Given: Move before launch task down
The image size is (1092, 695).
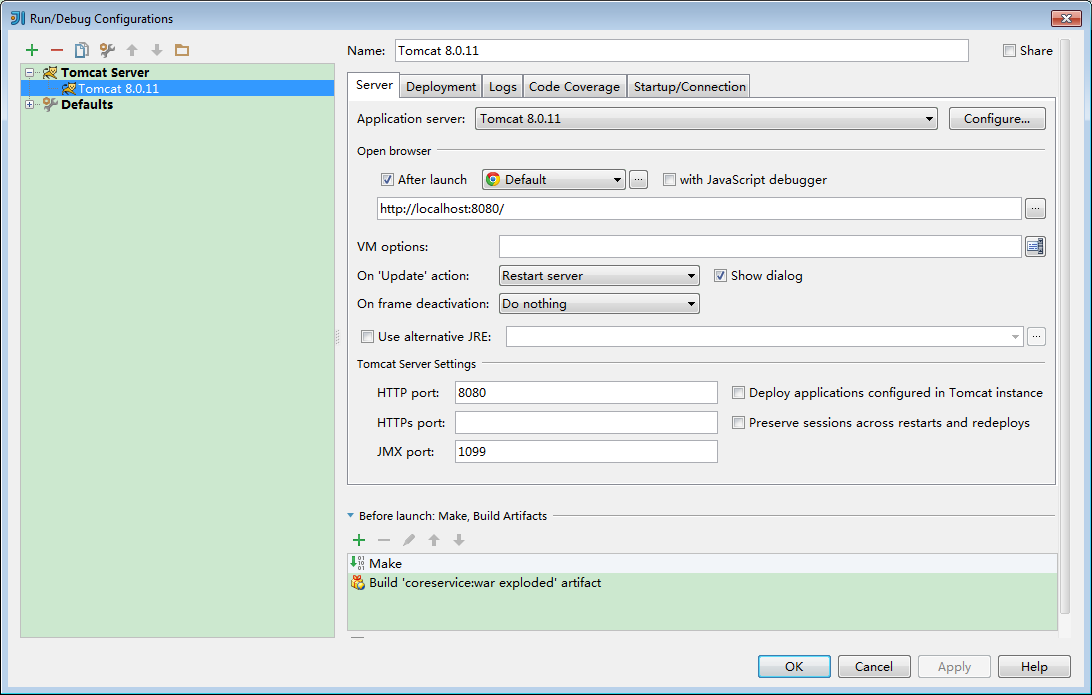Looking at the screenshot, I should tap(459, 540).
